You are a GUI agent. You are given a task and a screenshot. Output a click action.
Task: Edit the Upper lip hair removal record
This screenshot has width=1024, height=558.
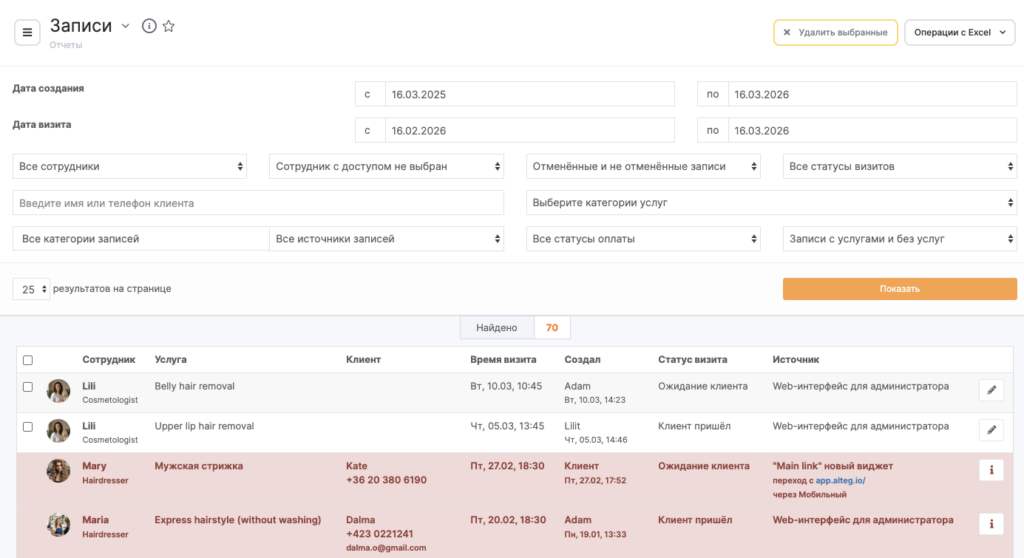pos(991,430)
